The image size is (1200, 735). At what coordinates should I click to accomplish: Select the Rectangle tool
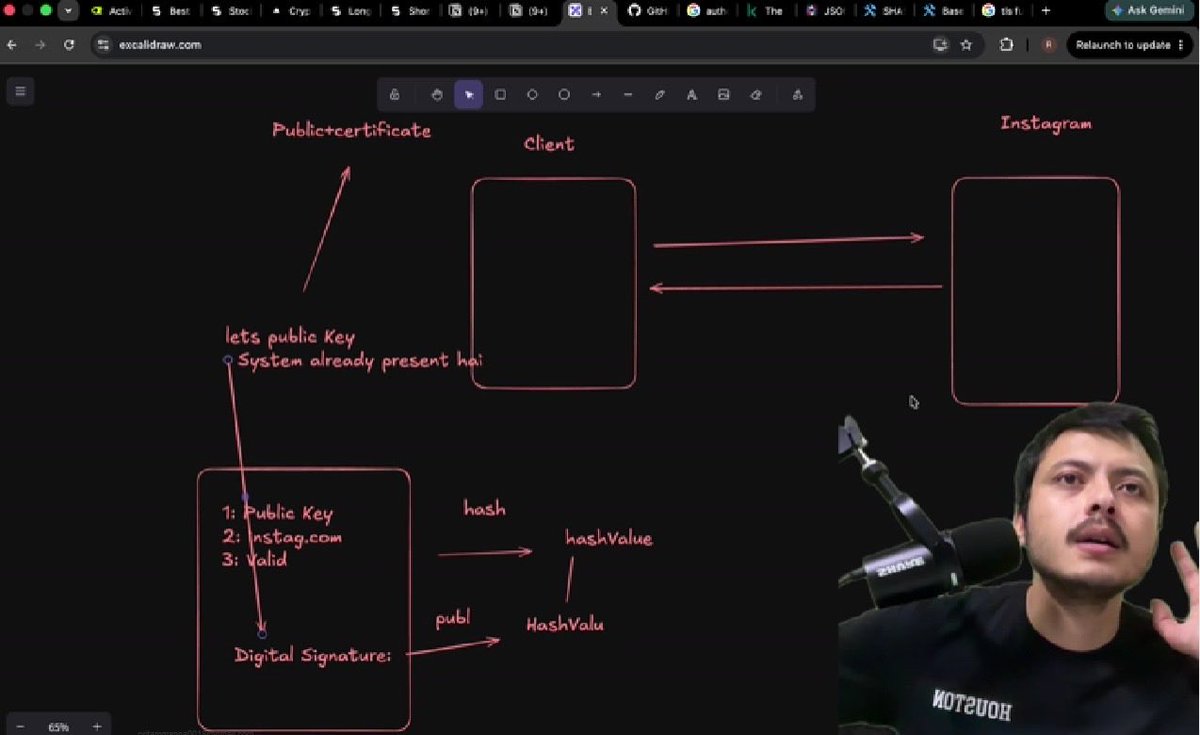[x=500, y=95]
